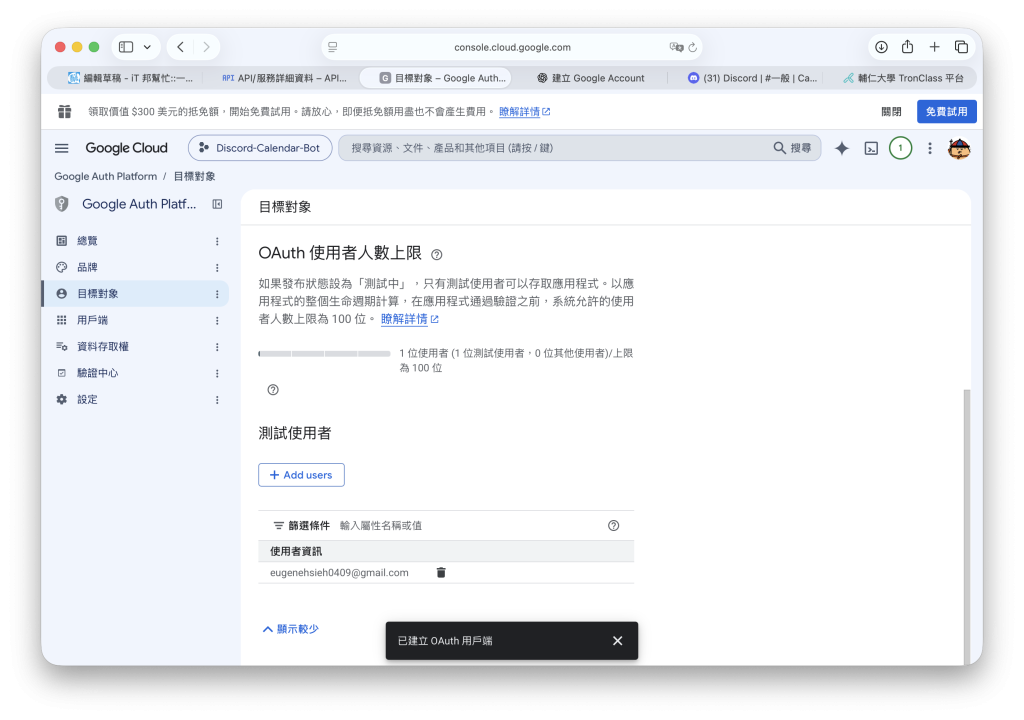The width and height of the screenshot is (1024, 720).
Task: Switch to 建立 Google Account tab
Action: tap(590, 78)
